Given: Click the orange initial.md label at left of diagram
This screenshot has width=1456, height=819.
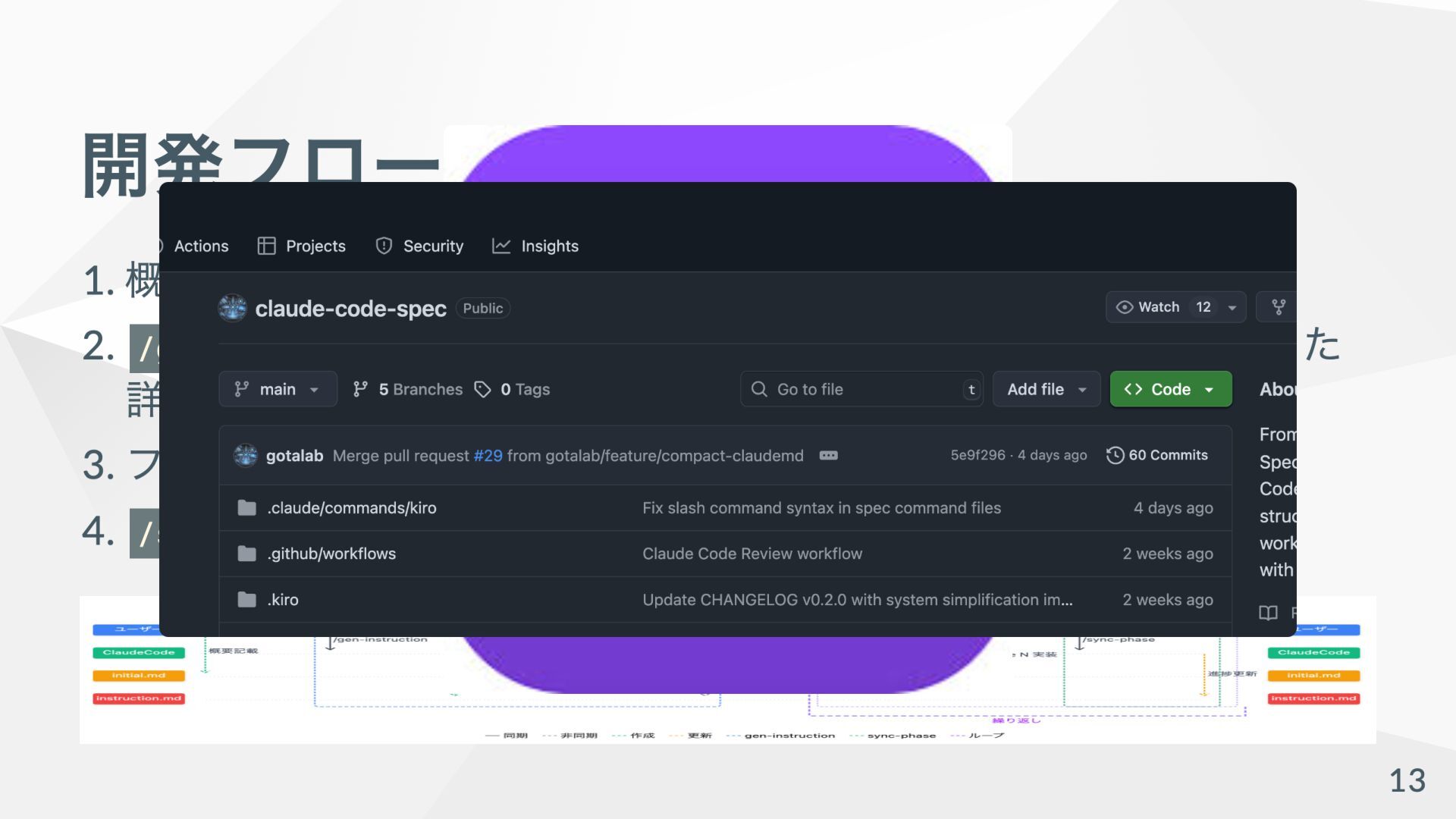Looking at the screenshot, I should click(x=139, y=675).
